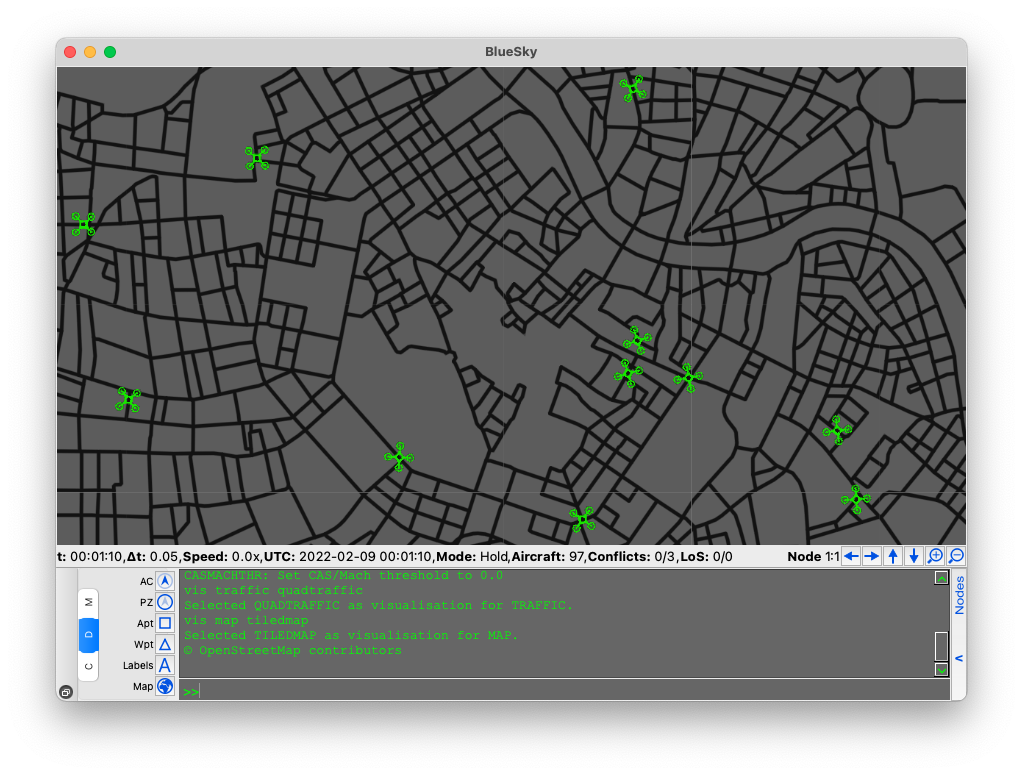Expand the Nodes side panel
This screenshot has width=1023, height=775.
pyautogui.click(x=959, y=595)
